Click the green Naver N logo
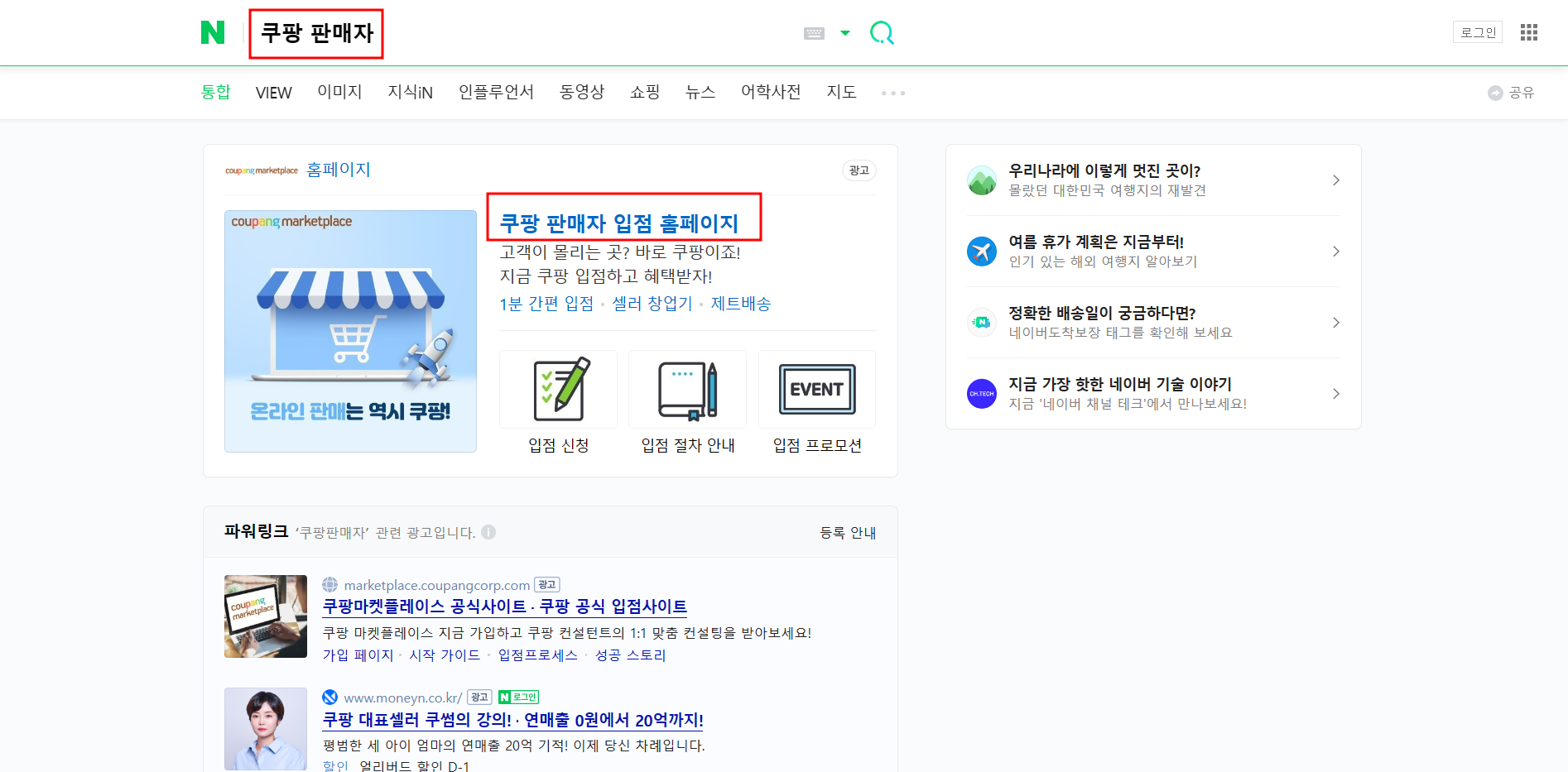 click(213, 33)
